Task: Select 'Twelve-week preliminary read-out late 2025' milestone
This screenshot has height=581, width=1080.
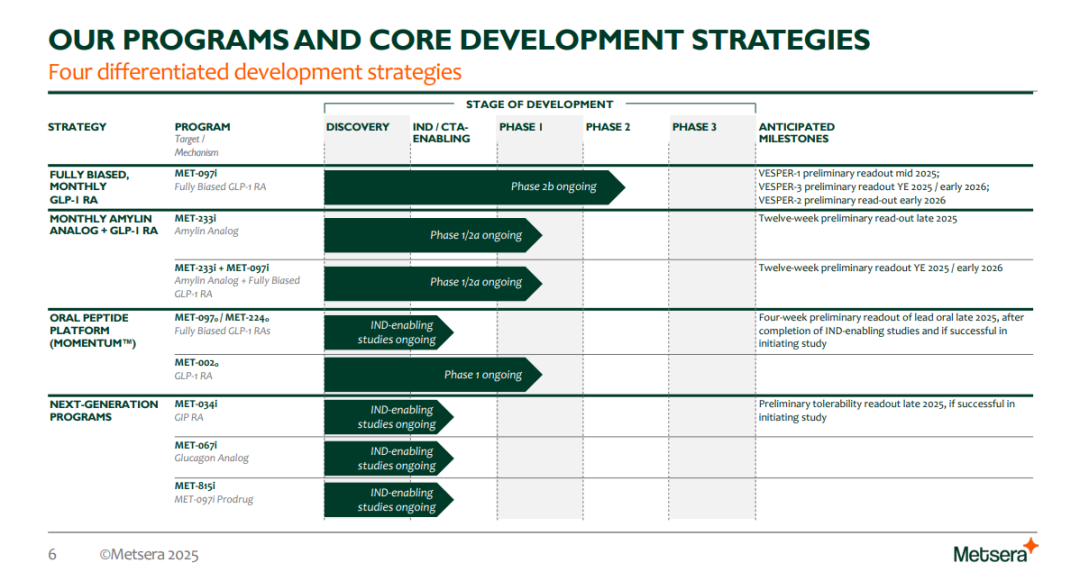Action: pyautogui.click(x=858, y=218)
